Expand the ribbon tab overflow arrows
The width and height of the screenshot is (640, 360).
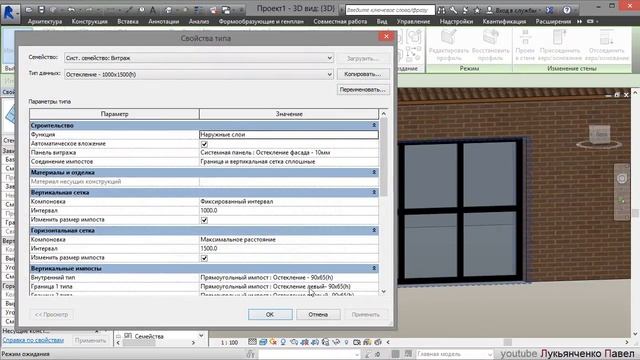pos(579,21)
